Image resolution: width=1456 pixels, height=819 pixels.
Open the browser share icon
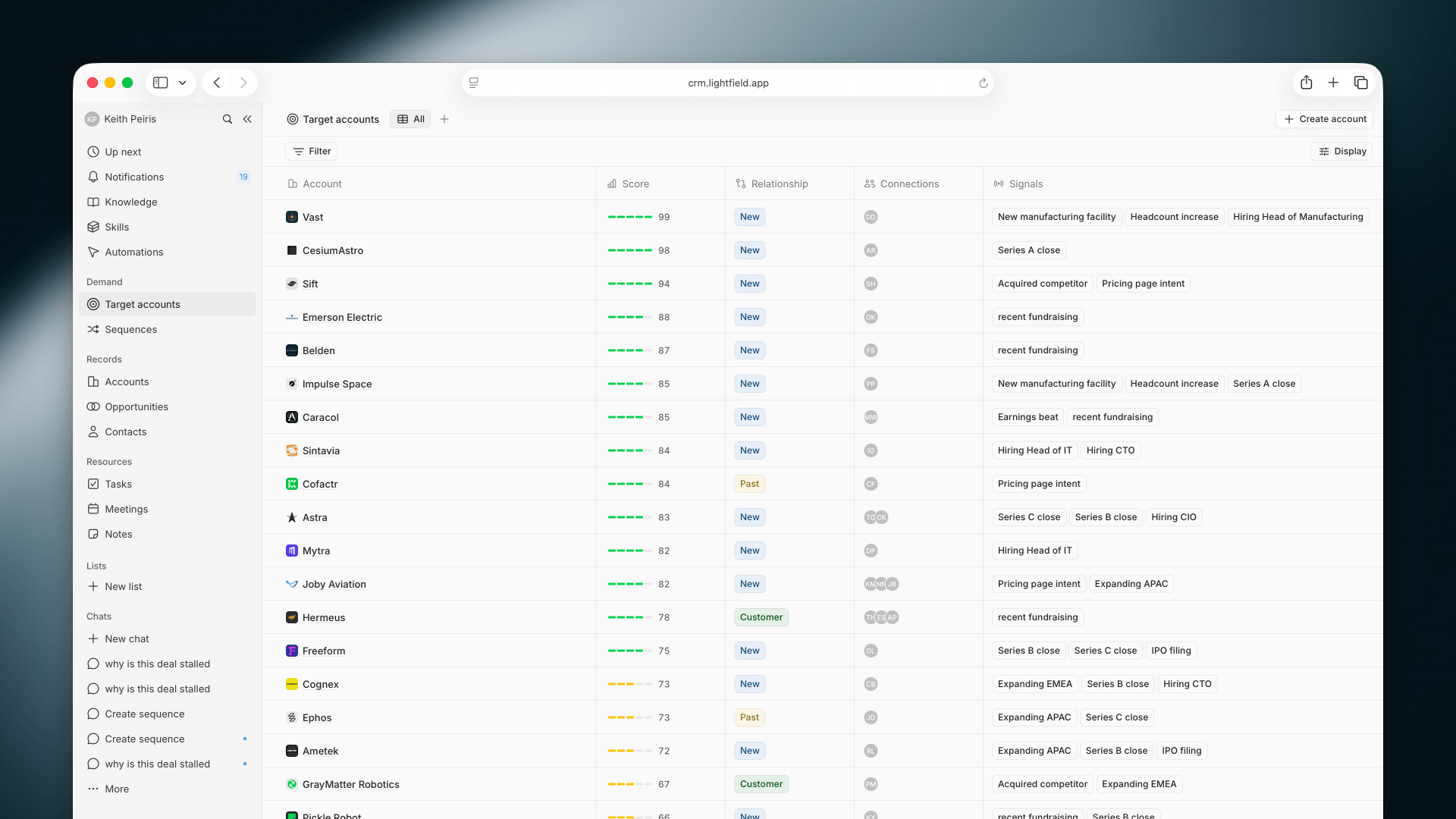1306,83
